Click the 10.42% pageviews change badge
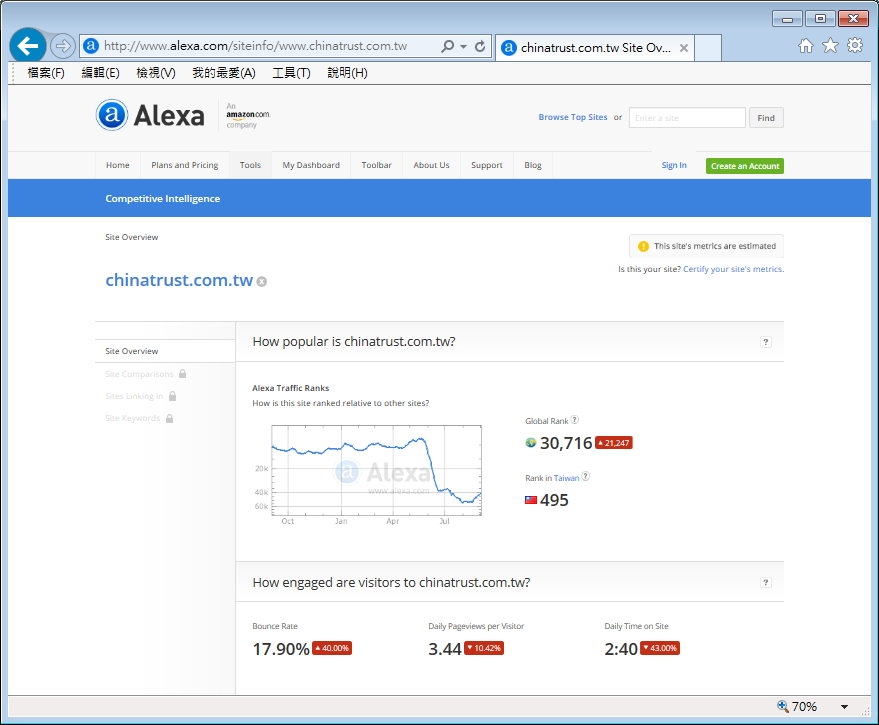879x725 pixels. pyautogui.click(x=484, y=648)
